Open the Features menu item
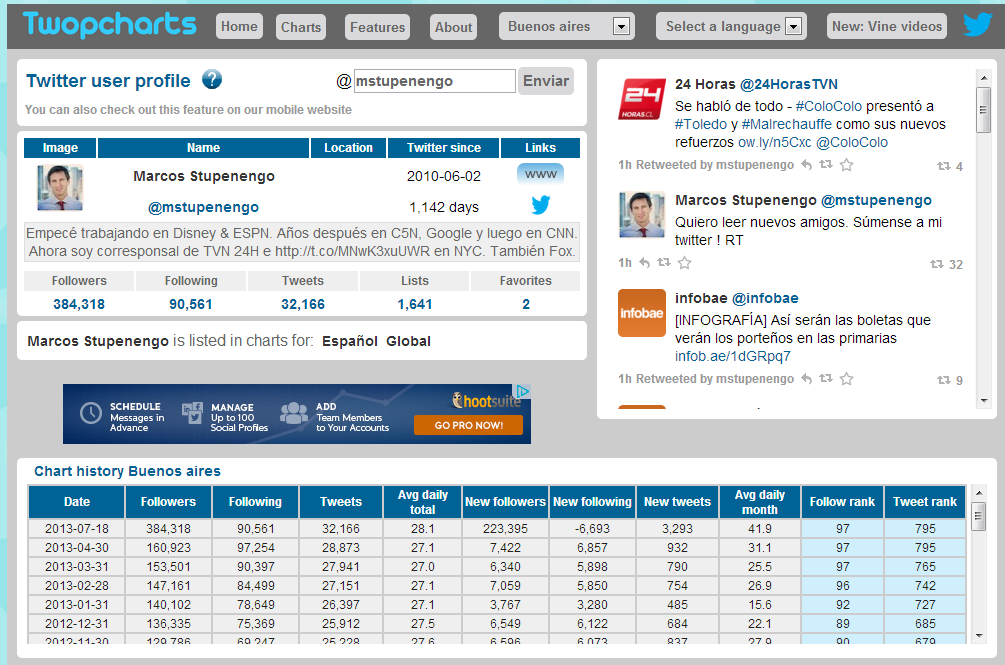Screen dimensions: 1005x665 click(x=378, y=27)
